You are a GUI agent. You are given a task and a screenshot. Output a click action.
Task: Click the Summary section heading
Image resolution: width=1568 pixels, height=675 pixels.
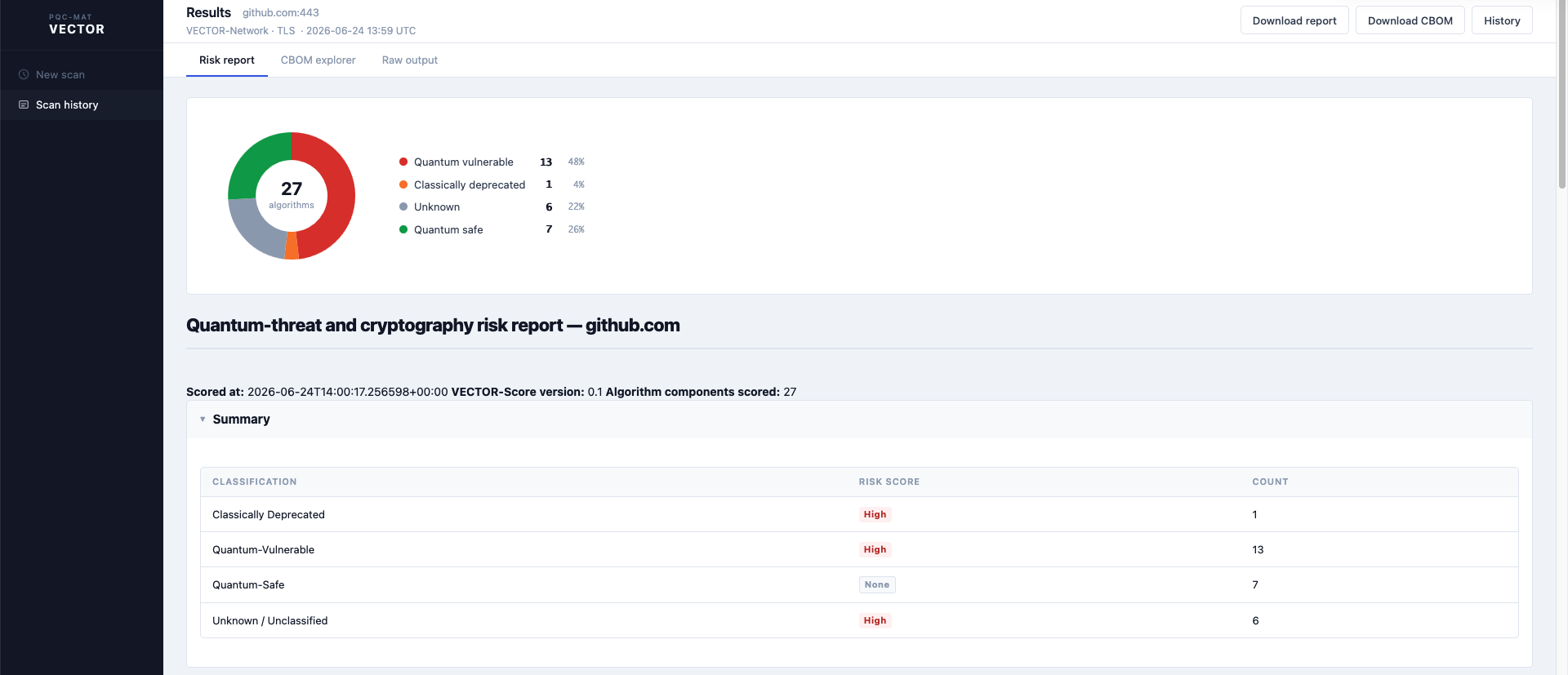[242, 419]
